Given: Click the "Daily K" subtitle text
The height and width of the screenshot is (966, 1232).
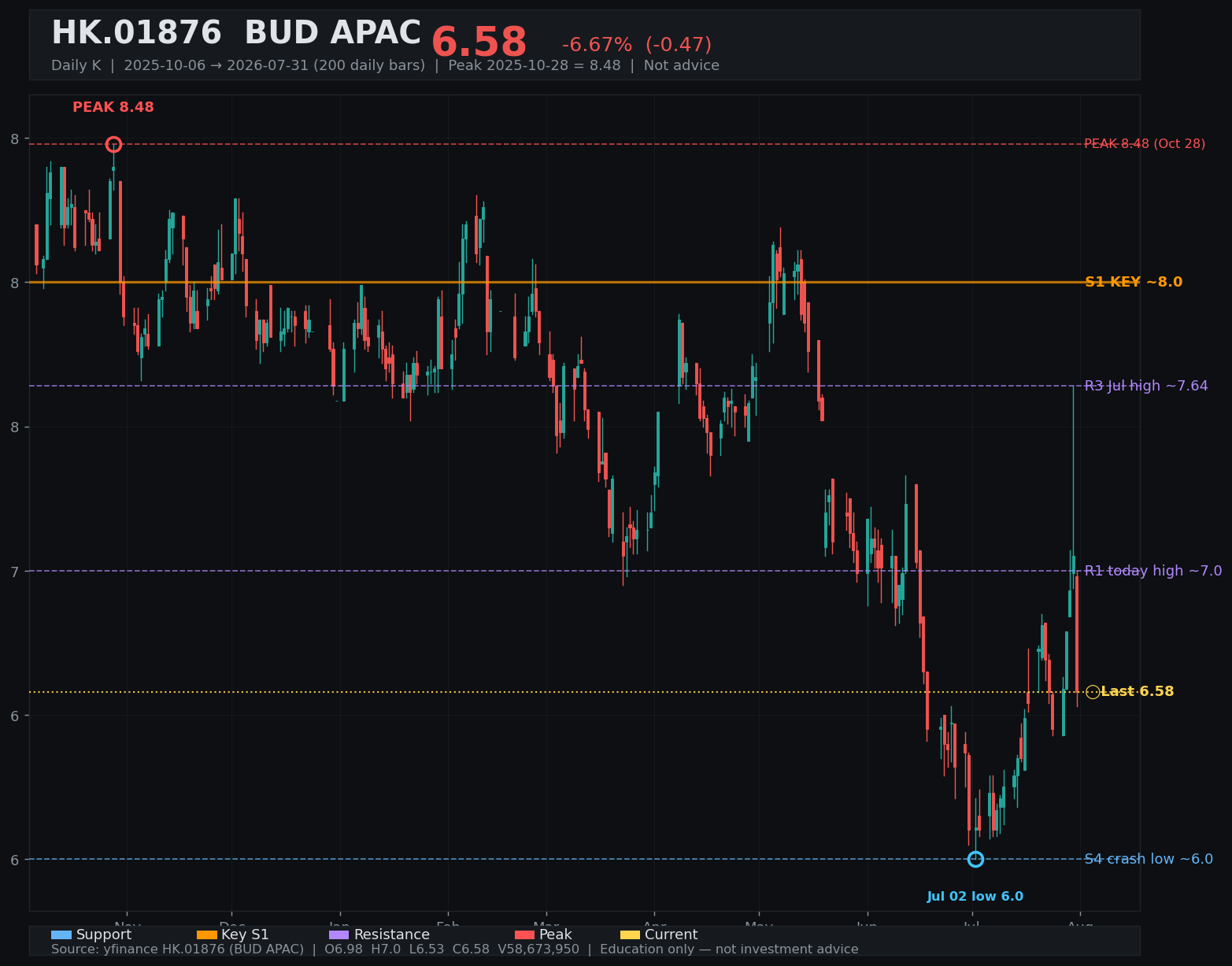Looking at the screenshot, I should [76, 65].
